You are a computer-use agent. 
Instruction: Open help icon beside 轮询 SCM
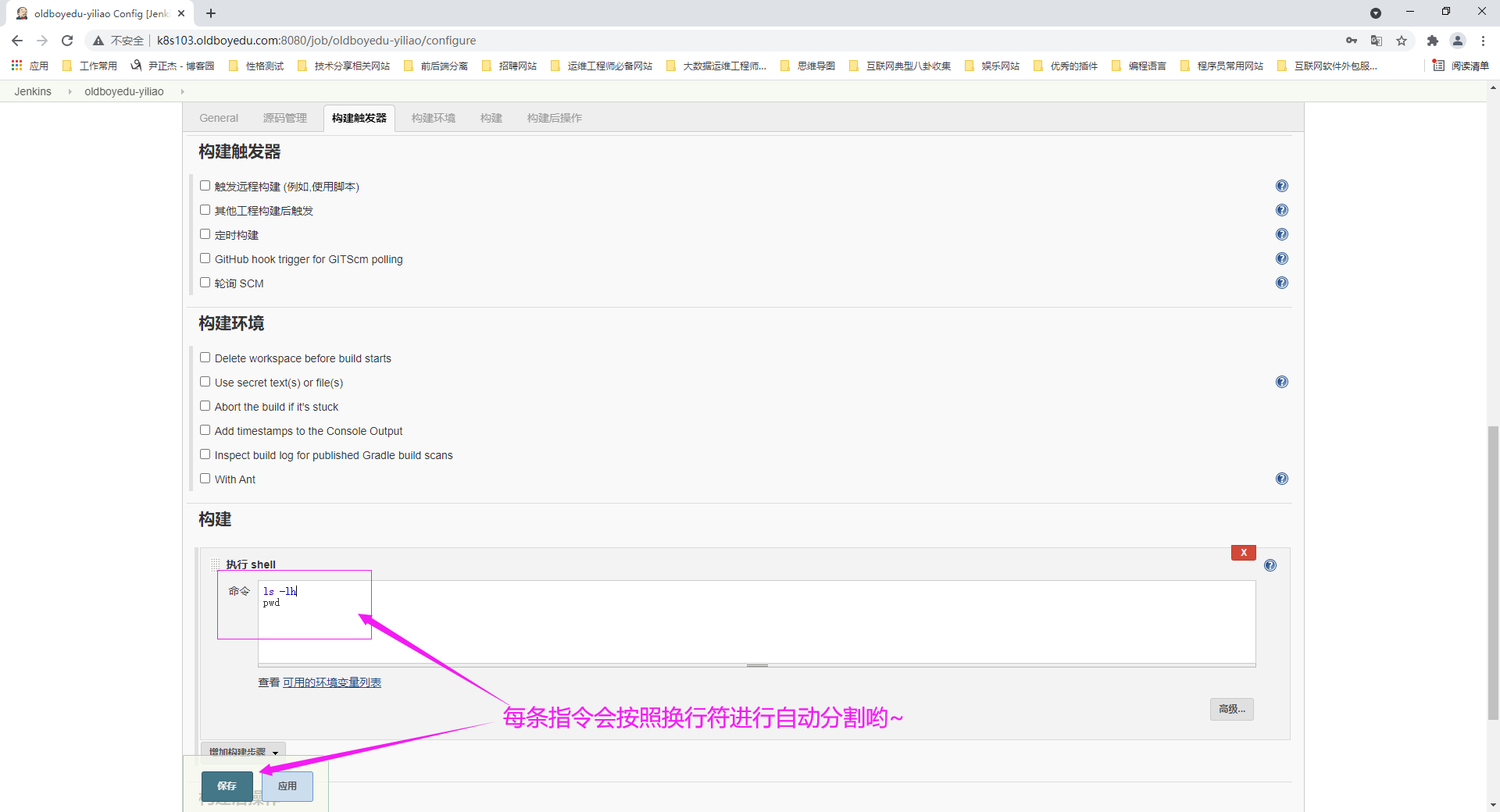coord(1281,283)
